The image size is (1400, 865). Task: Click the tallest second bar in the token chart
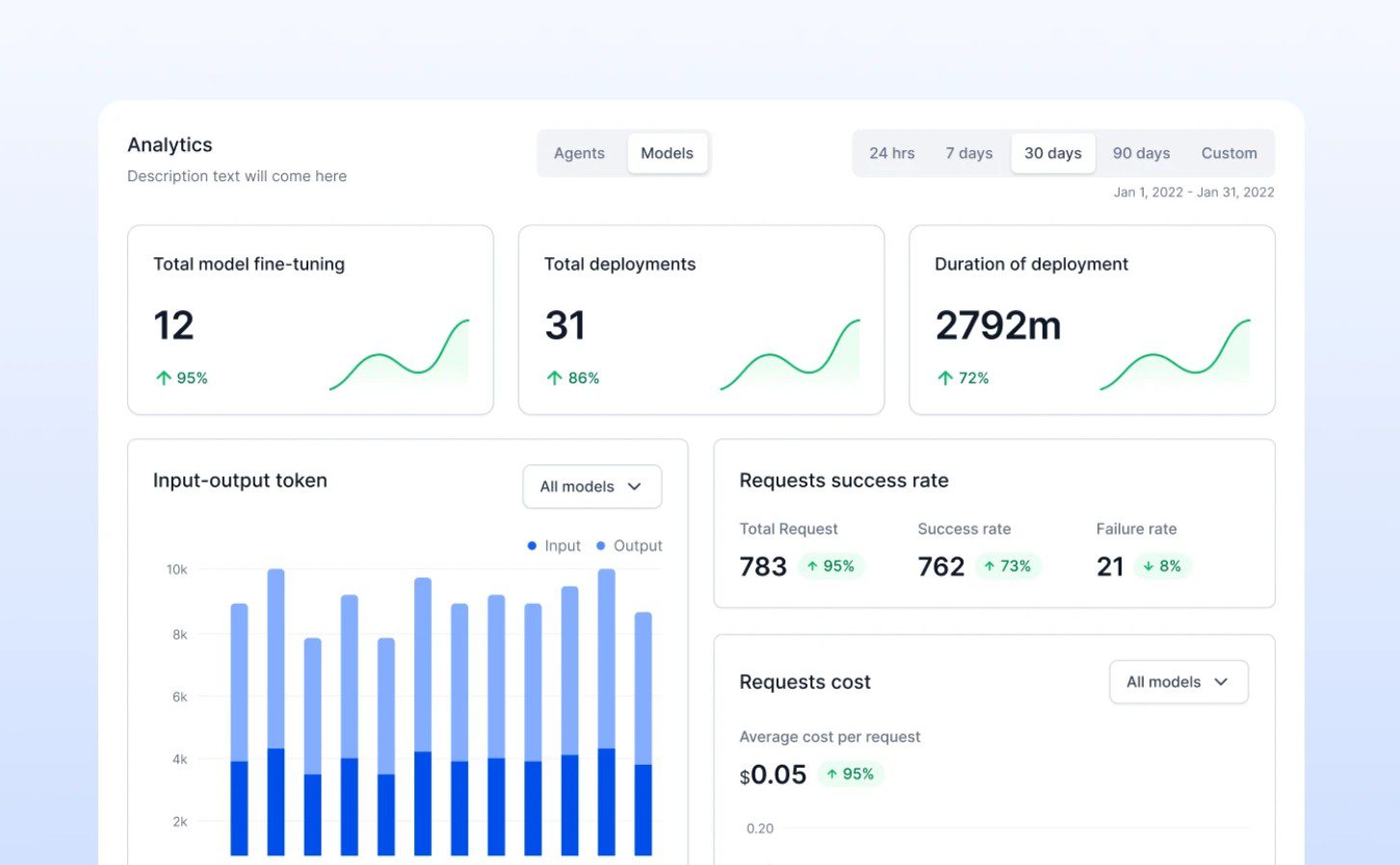(276, 713)
